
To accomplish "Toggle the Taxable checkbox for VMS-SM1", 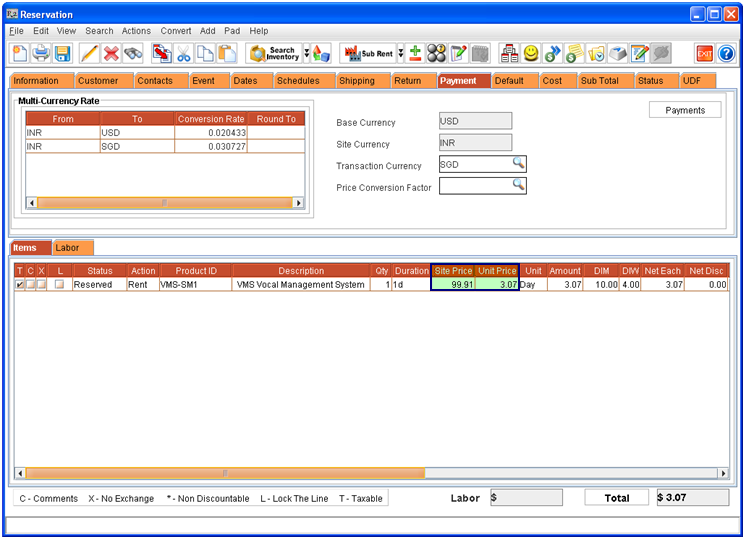I will point(19,285).
